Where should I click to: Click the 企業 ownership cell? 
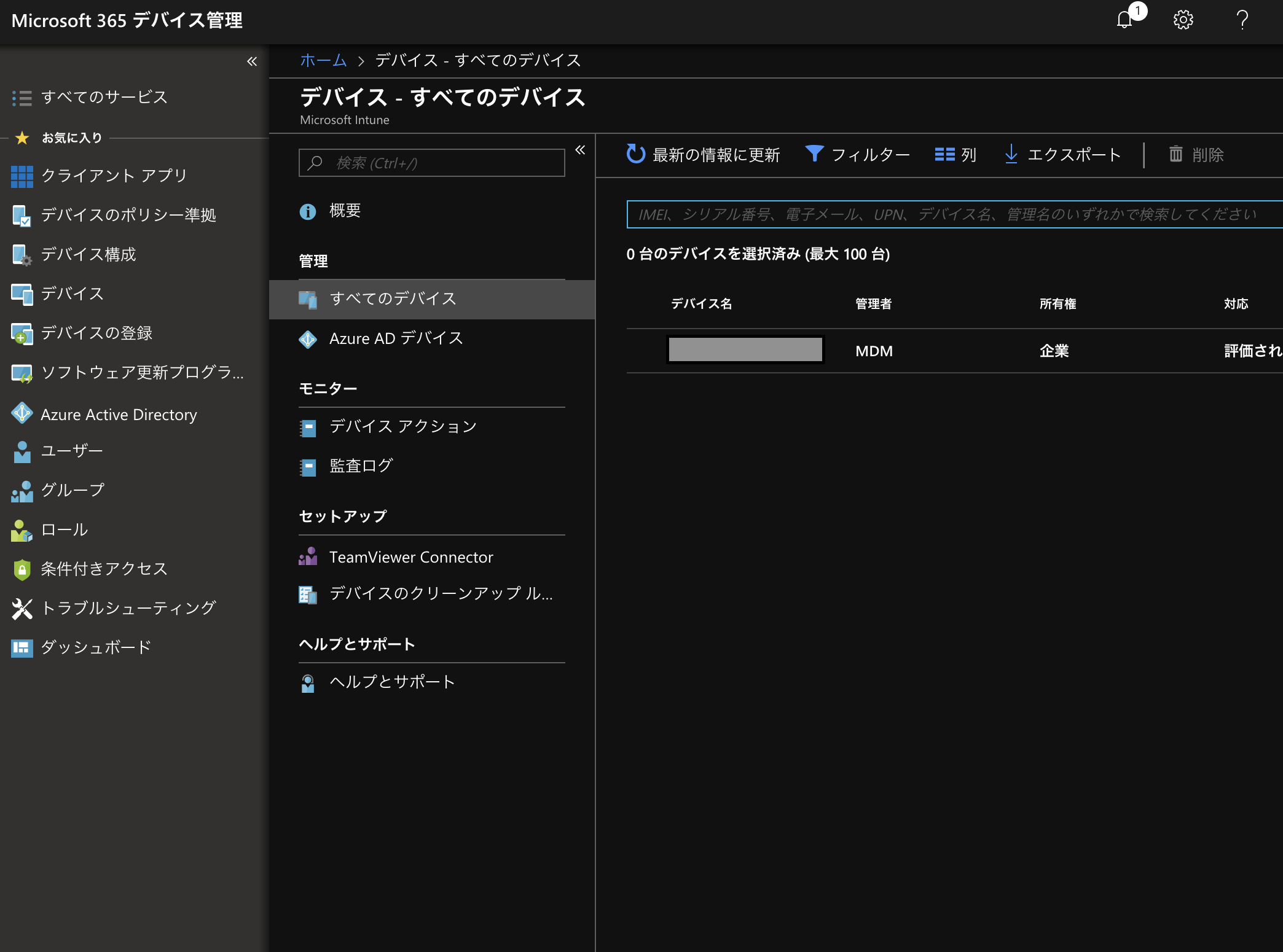[x=1054, y=351]
